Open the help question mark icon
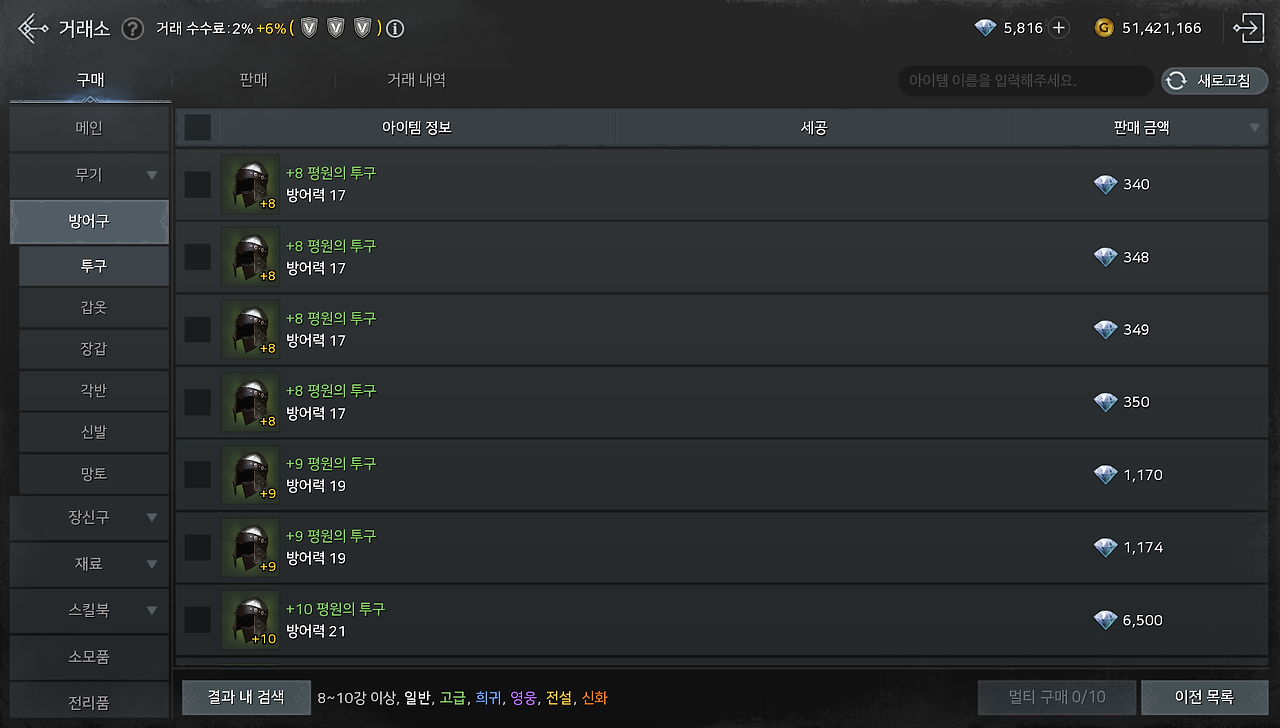1280x728 pixels. click(x=132, y=29)
